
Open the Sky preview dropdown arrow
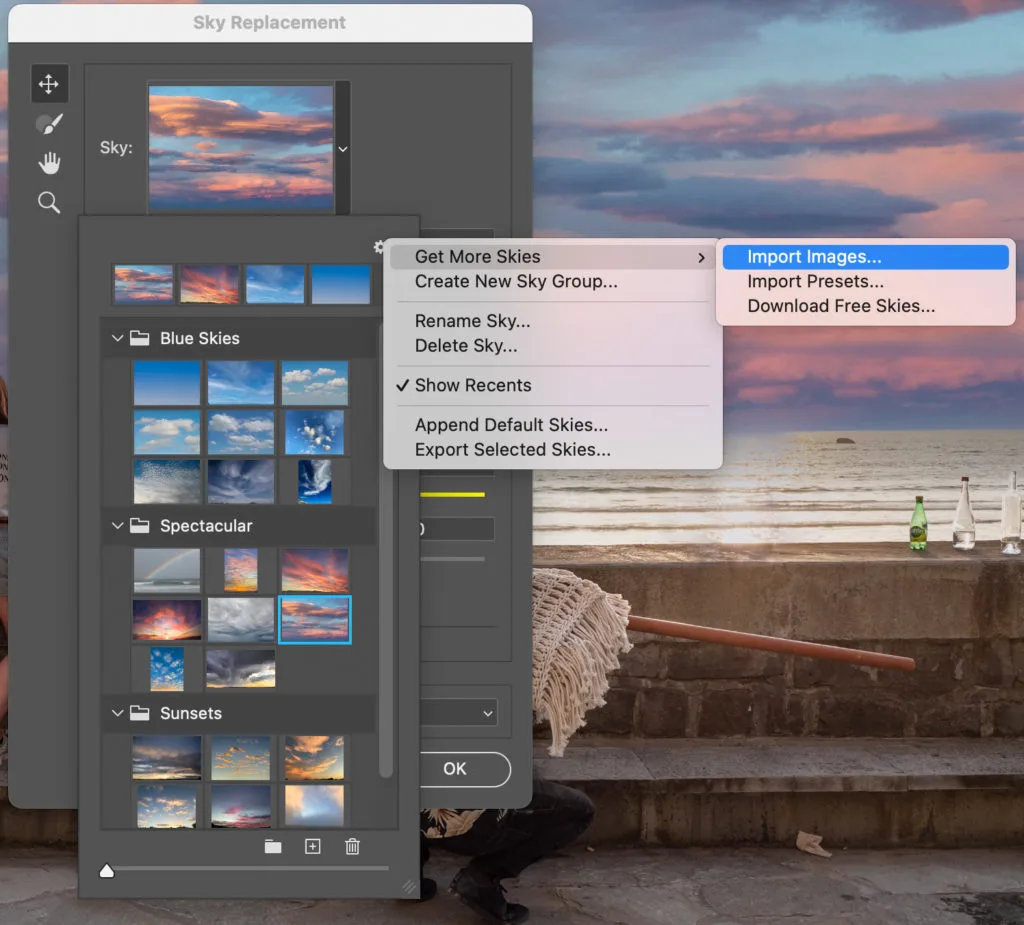point(343,149)
